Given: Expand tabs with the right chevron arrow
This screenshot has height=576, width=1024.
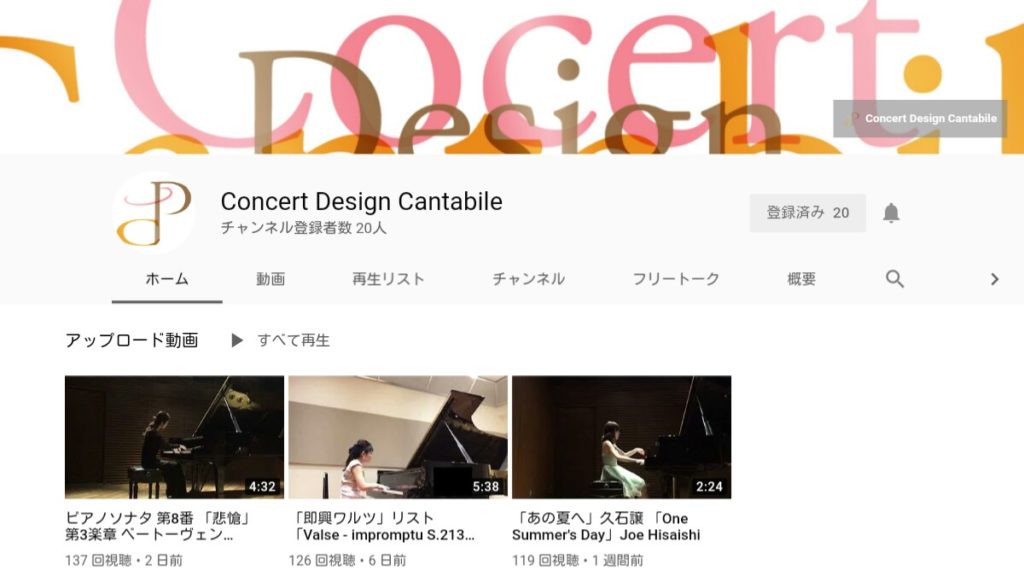Looking at the screenshot, I should pyautogui.click(x=995, y=279).
